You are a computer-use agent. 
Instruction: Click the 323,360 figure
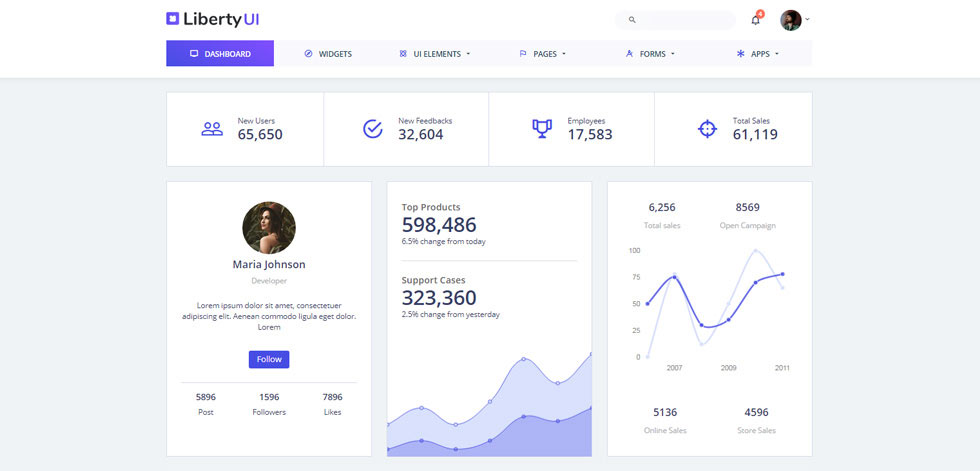coord(439,298)
